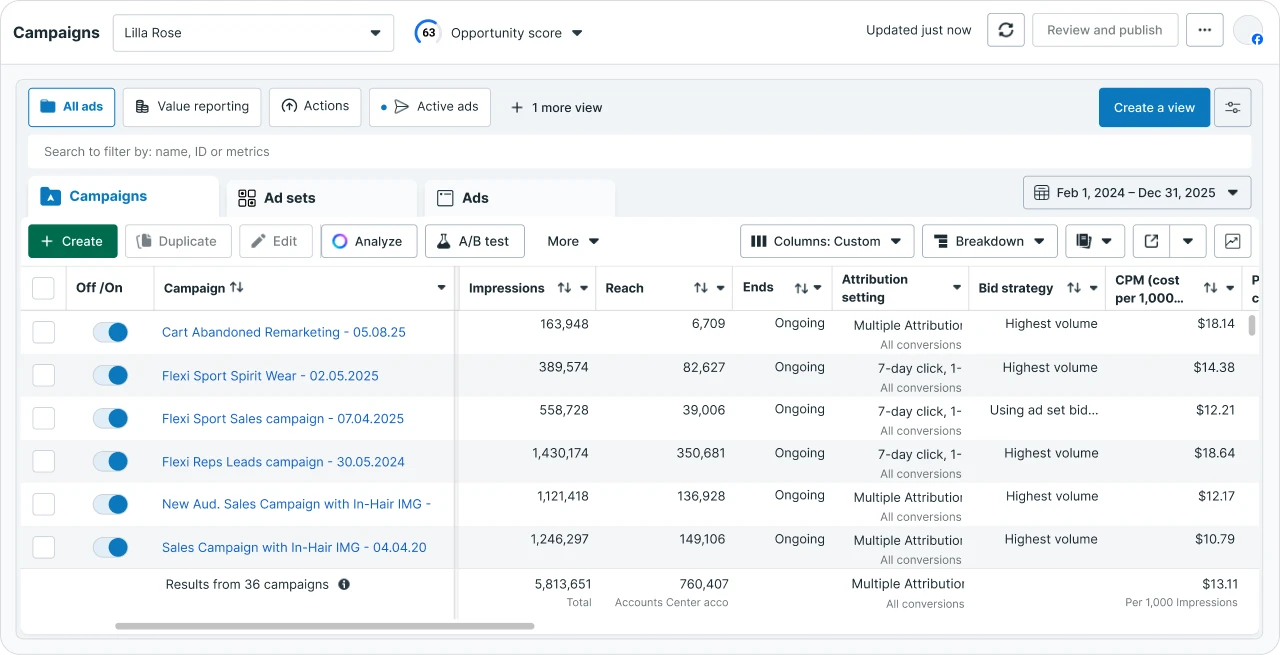Screen dimensions: 1280x655
Task: Click the opportunity score 63 circle
Action: (x=428, y=32)
